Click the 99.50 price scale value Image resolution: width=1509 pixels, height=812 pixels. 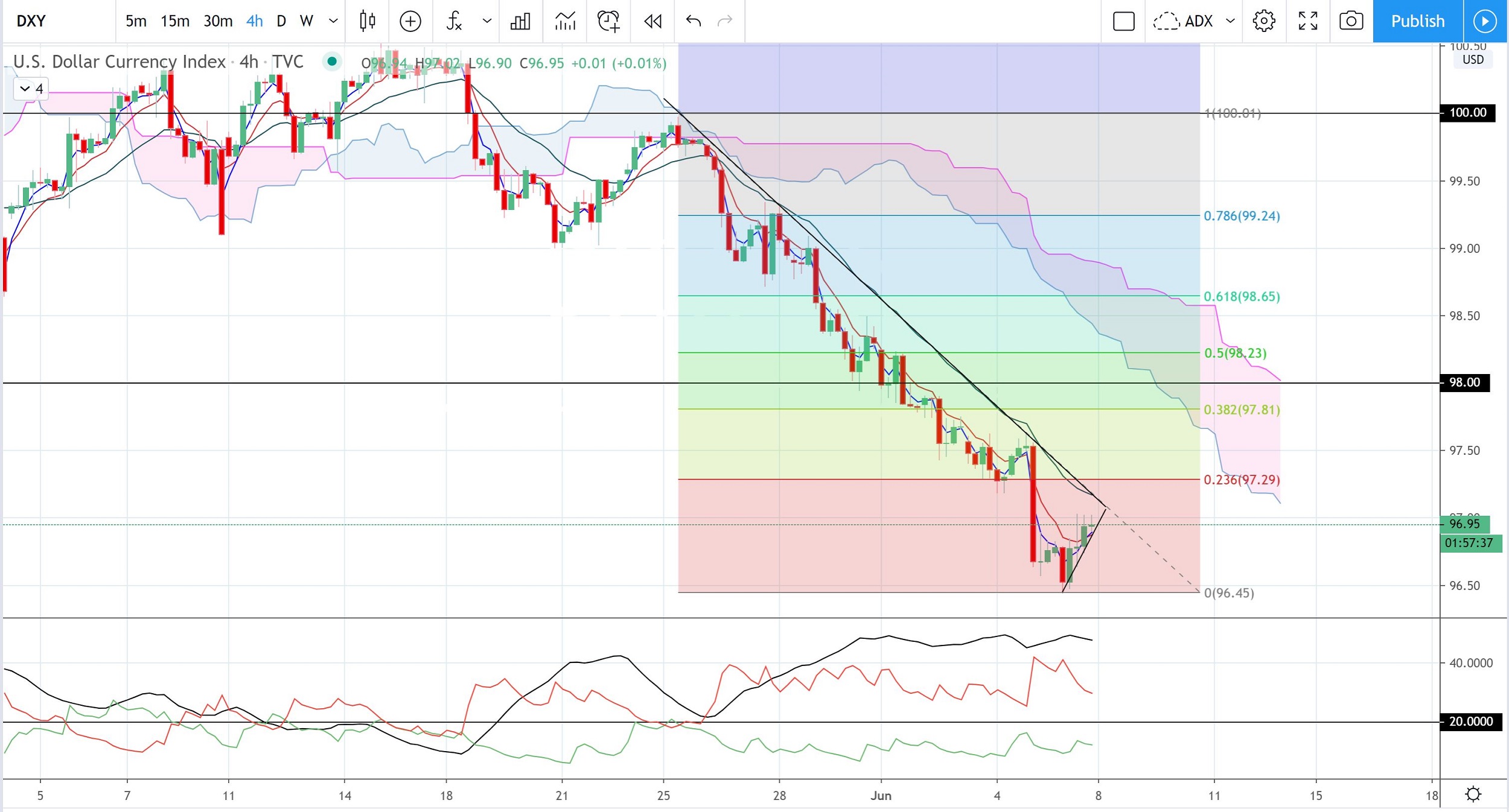[1465, 181]
